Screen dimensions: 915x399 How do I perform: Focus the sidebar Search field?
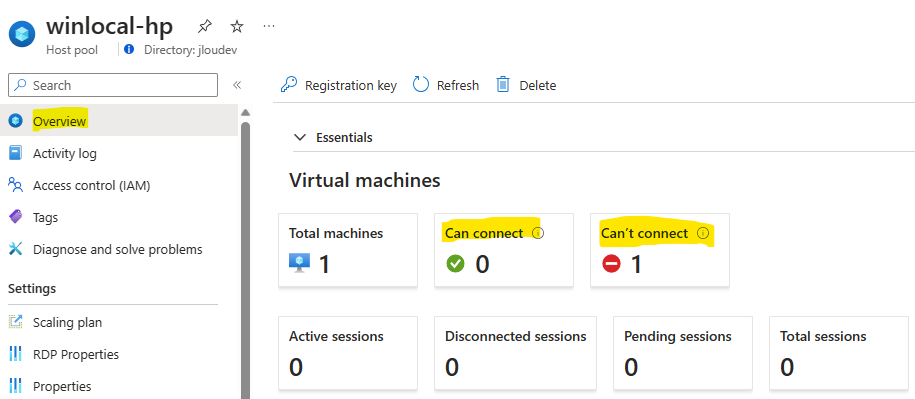(x=113, y=85)
